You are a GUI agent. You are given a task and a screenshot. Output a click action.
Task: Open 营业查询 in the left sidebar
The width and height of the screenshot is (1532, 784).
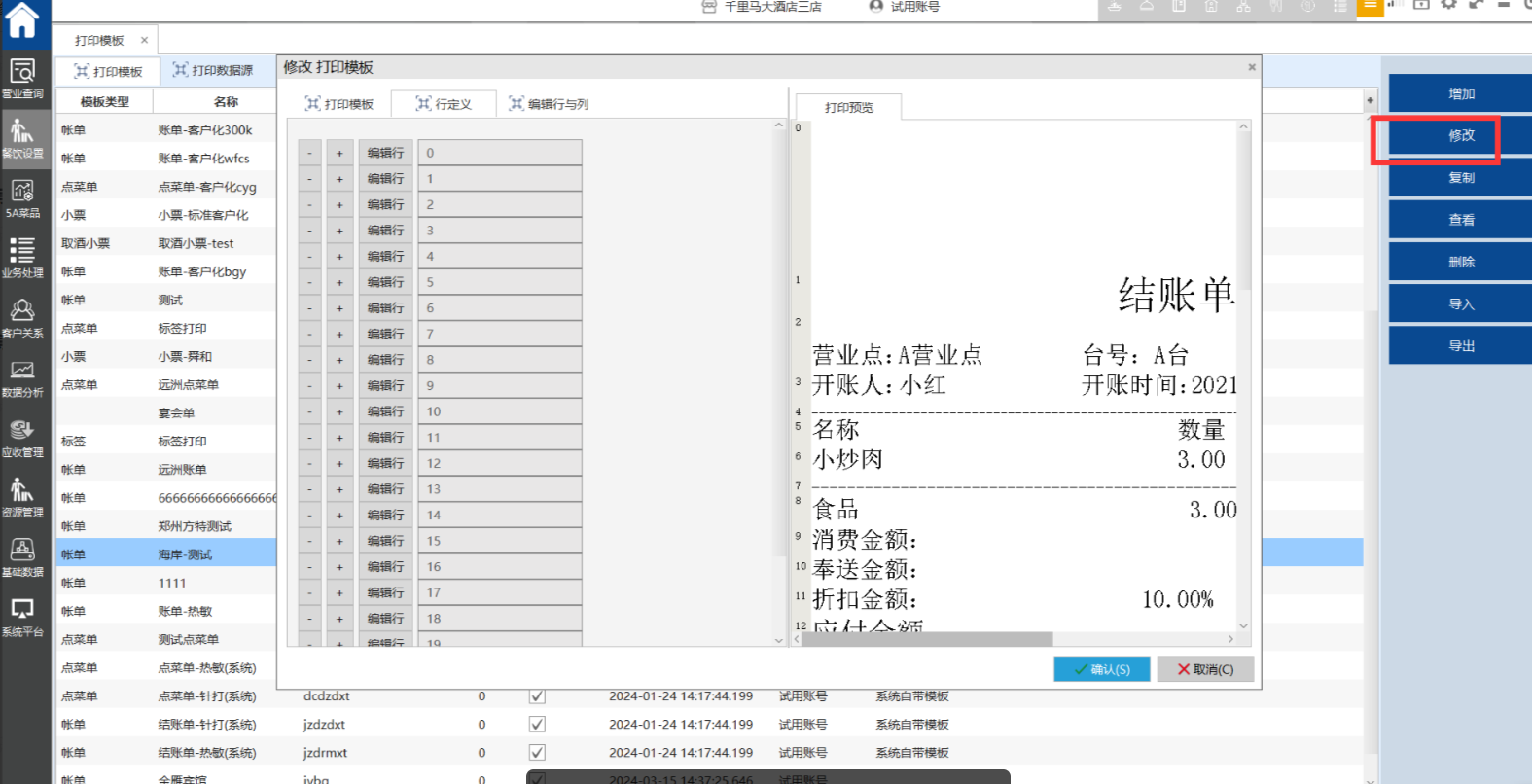[22, 78]
